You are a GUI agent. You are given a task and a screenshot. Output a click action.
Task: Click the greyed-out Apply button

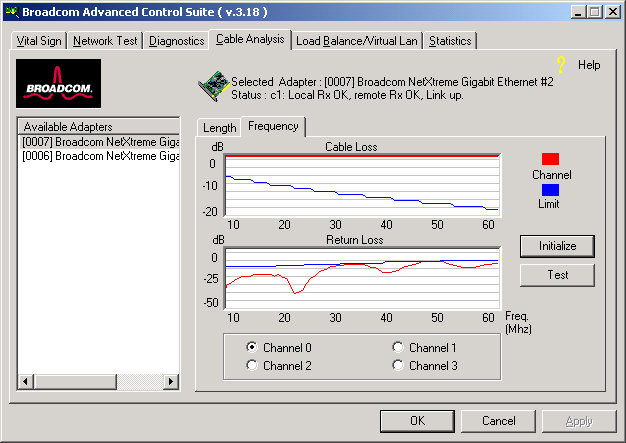pyautogui.click(x=579, y=421)
